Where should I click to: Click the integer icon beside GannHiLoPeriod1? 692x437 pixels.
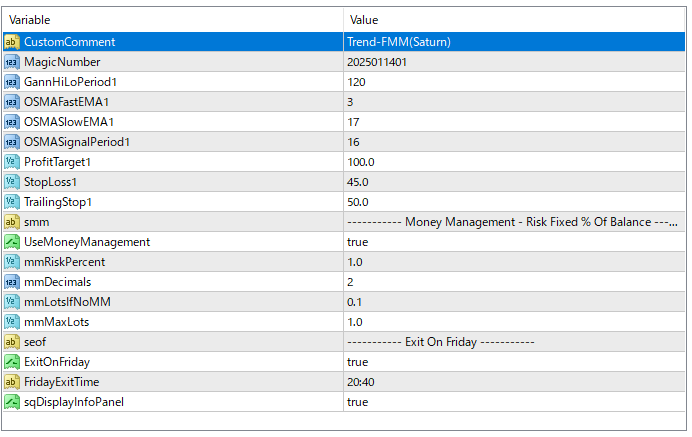click(x=12, y=82)
